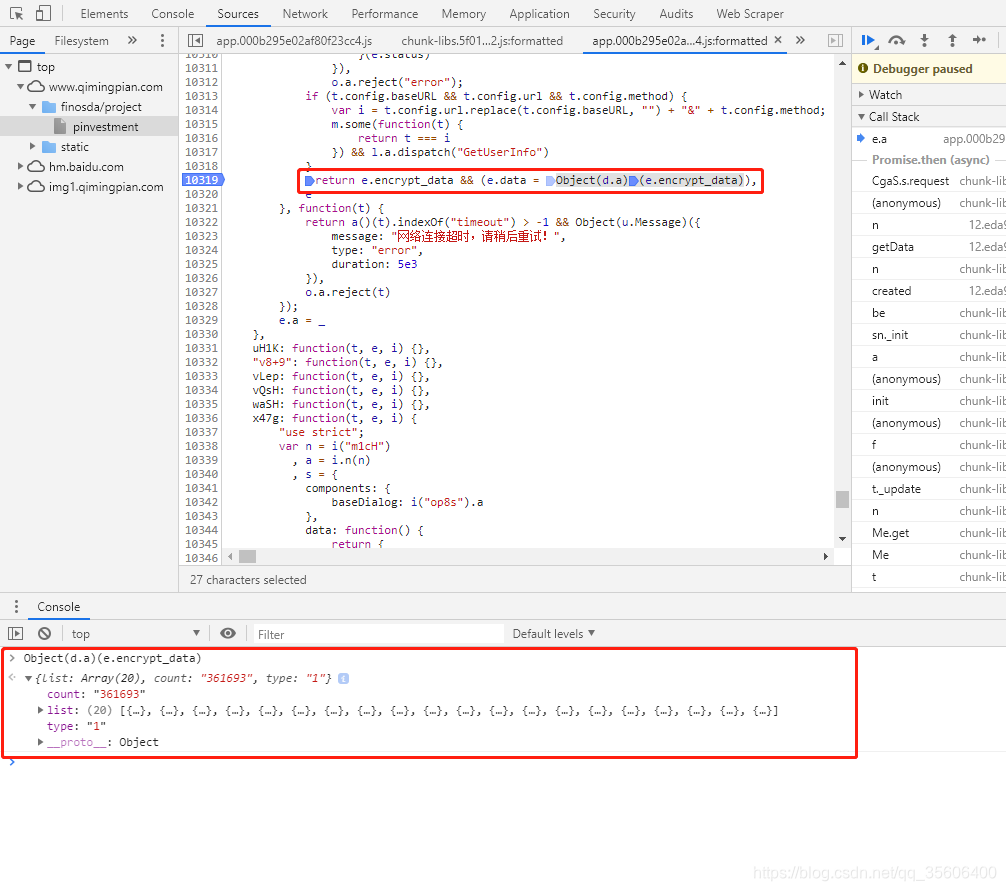The width and height of the screenshot is (1006, 891).
Task: Open the Security panel
Action: tap(614, 13)
